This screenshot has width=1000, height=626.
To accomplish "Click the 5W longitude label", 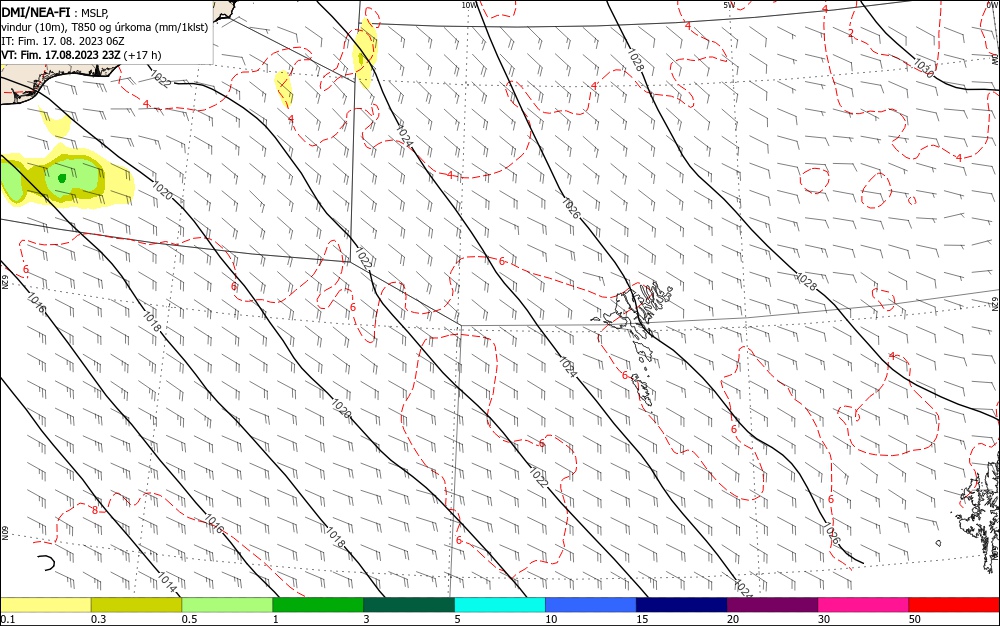I will point(729,5).
